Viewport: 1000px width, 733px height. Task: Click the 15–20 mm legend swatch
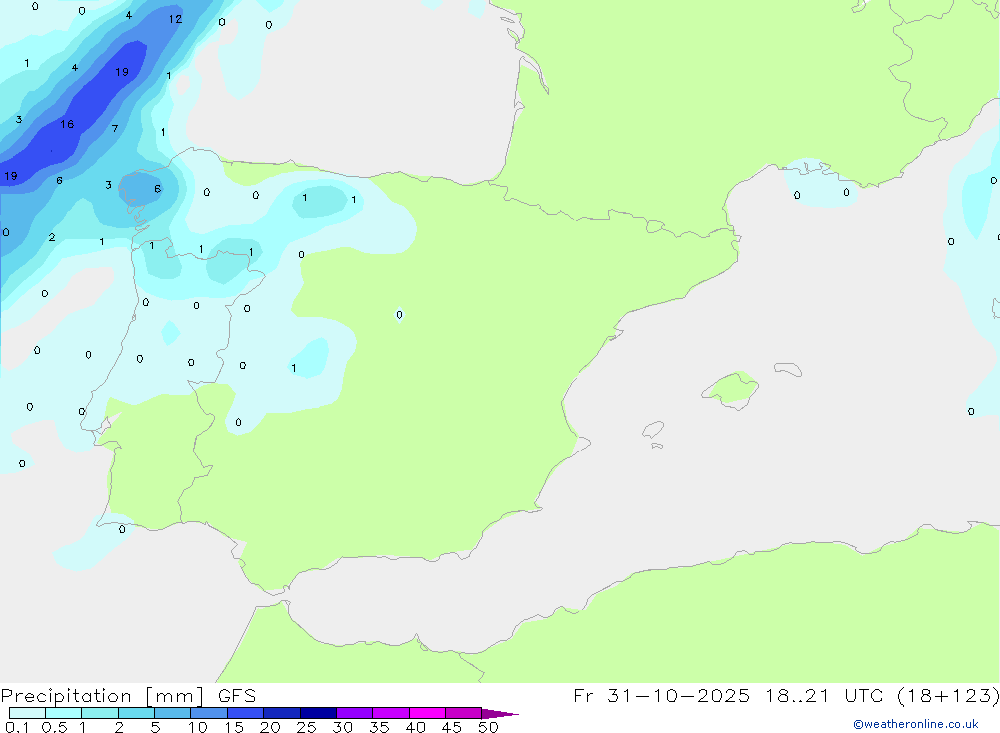click(x=246, y=713)
